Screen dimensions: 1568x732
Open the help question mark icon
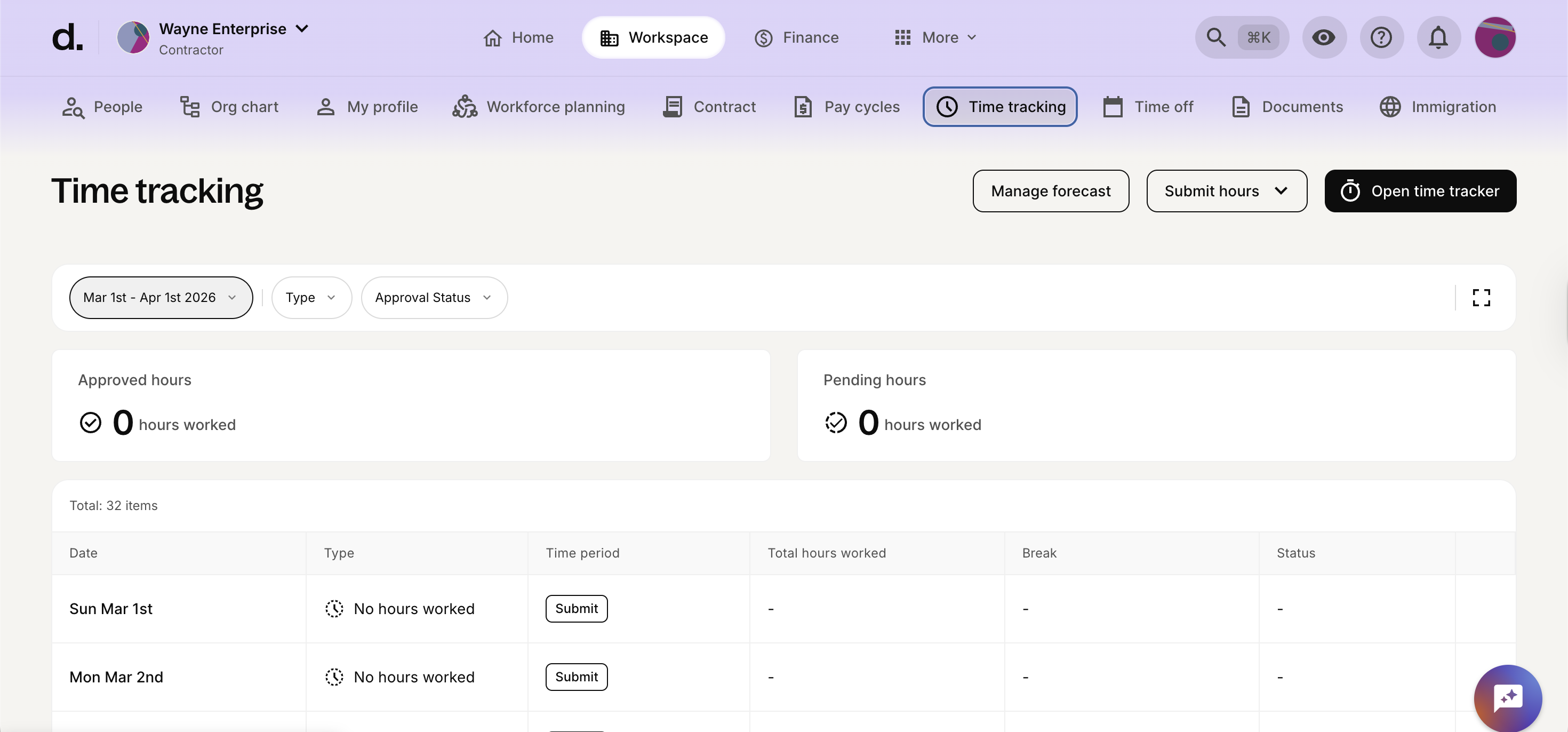coord(1380,37)
